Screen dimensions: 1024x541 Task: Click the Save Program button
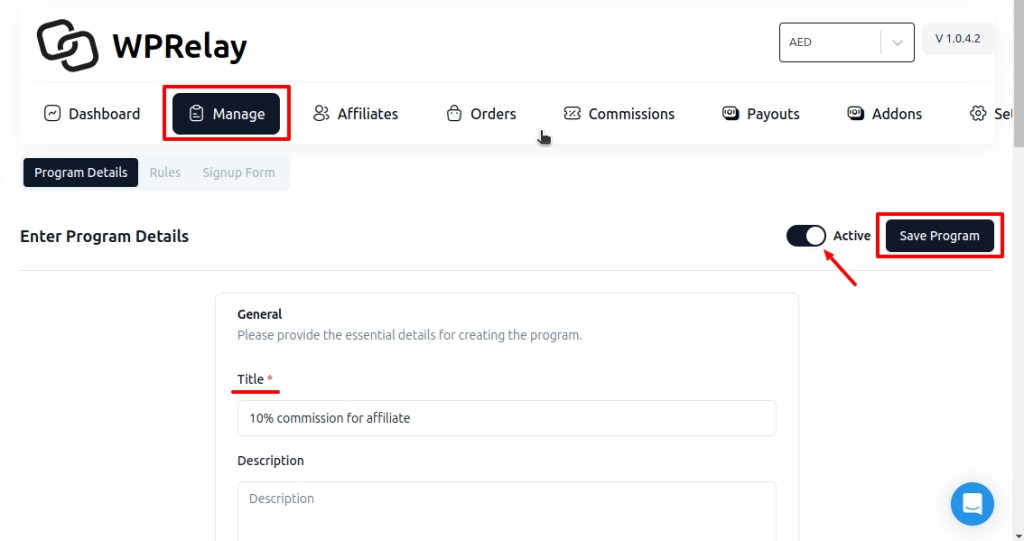click(x=939, y=236)
